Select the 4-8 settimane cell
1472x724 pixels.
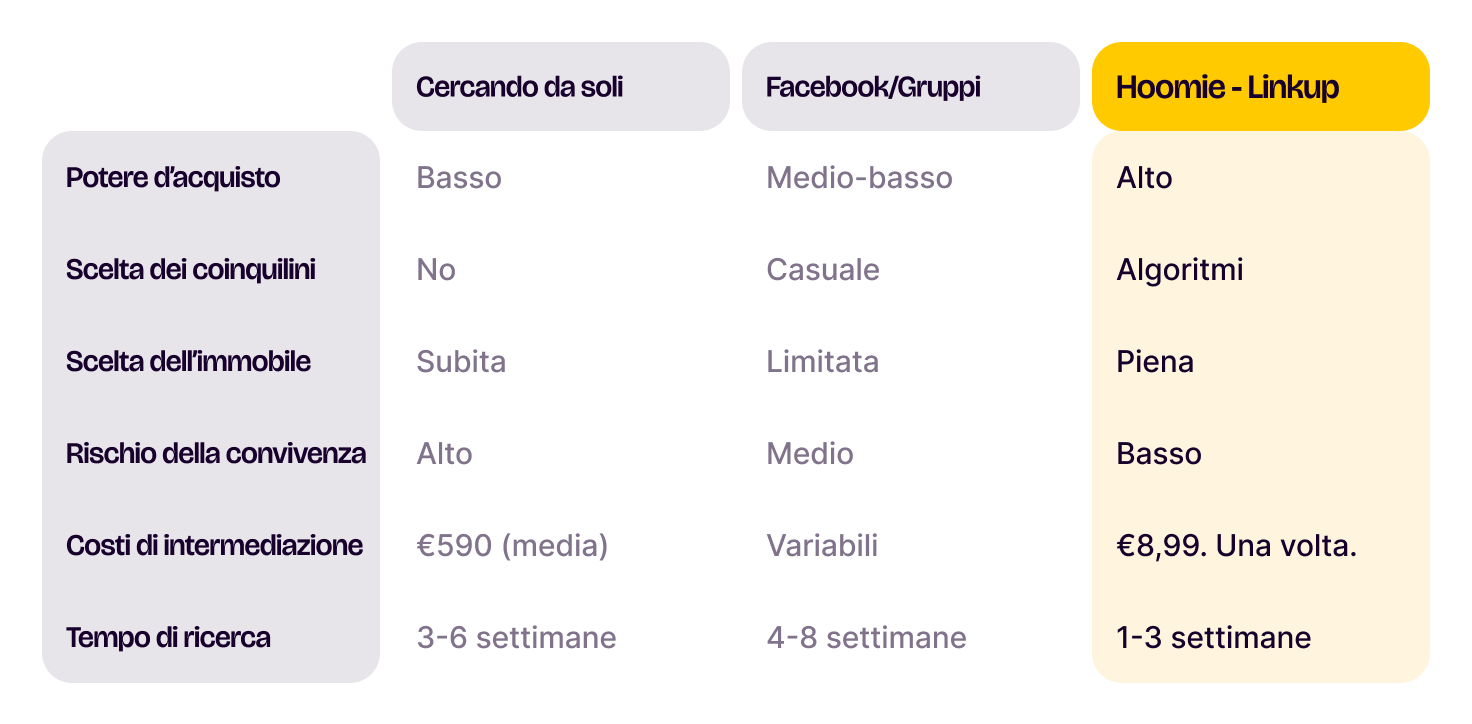(866, 638)
